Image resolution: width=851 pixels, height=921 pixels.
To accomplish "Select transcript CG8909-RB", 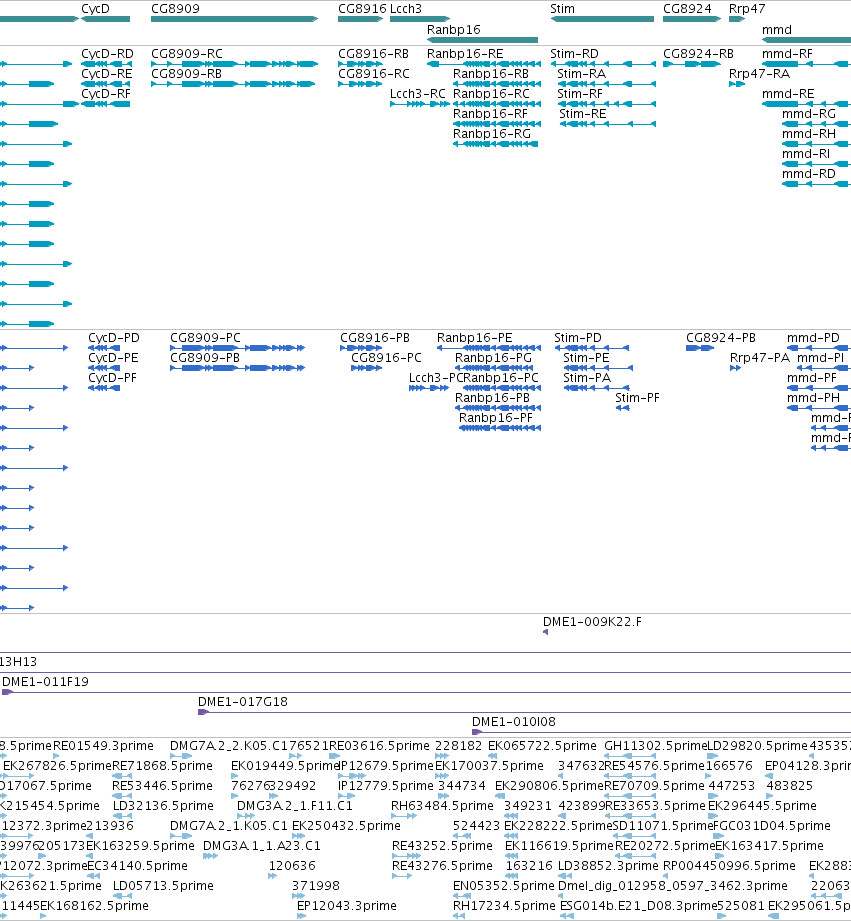I will pyautogui.click(x=233, y=84).
